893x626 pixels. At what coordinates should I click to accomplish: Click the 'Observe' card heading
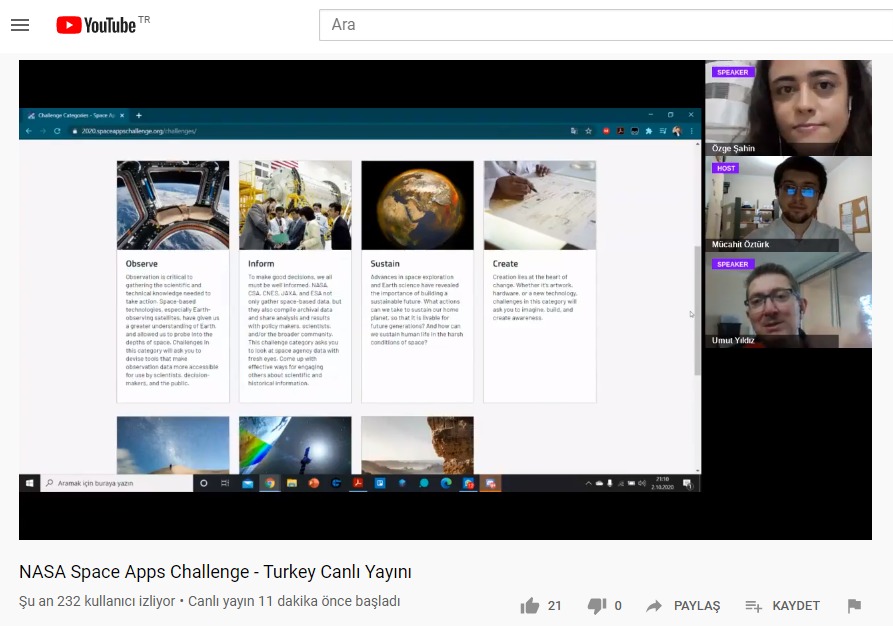(142, 264)
